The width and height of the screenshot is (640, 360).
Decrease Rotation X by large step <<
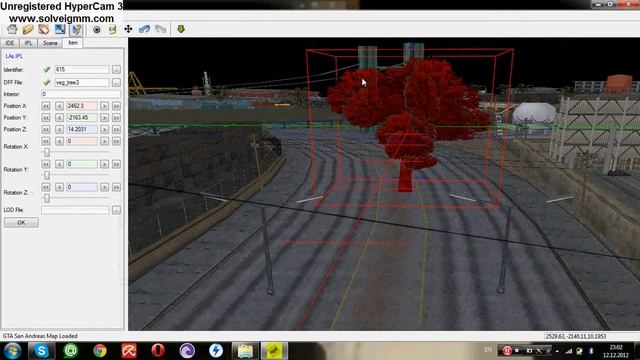point(46,142)
